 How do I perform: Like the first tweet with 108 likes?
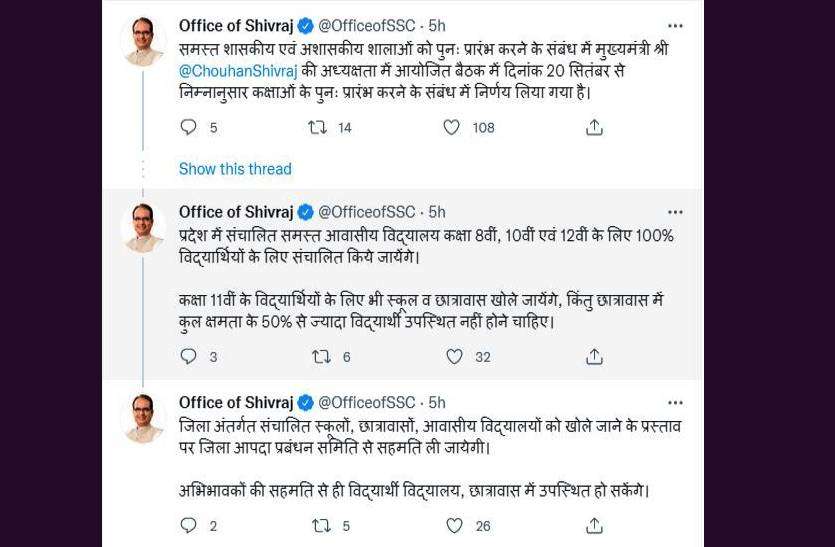click(452, 127)
